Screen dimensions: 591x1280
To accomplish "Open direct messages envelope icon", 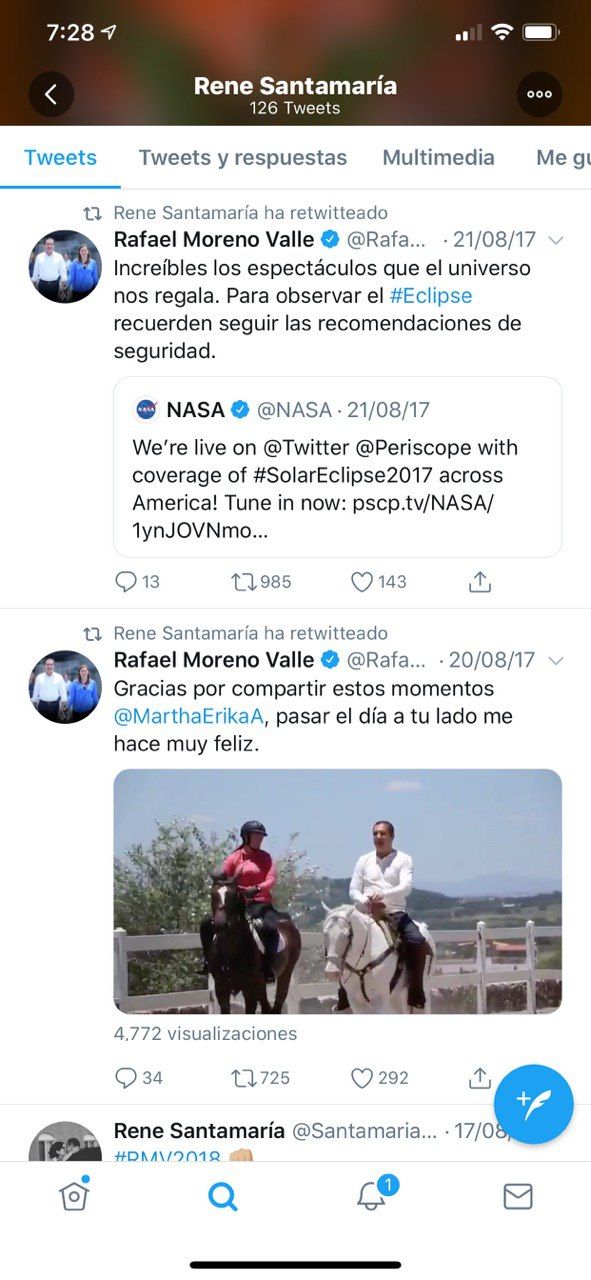I will 517,1196.
